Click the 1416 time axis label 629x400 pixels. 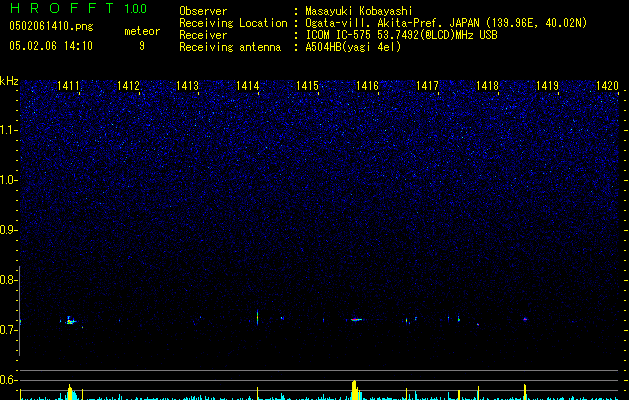pyautogui.click(x=367, y=86)
